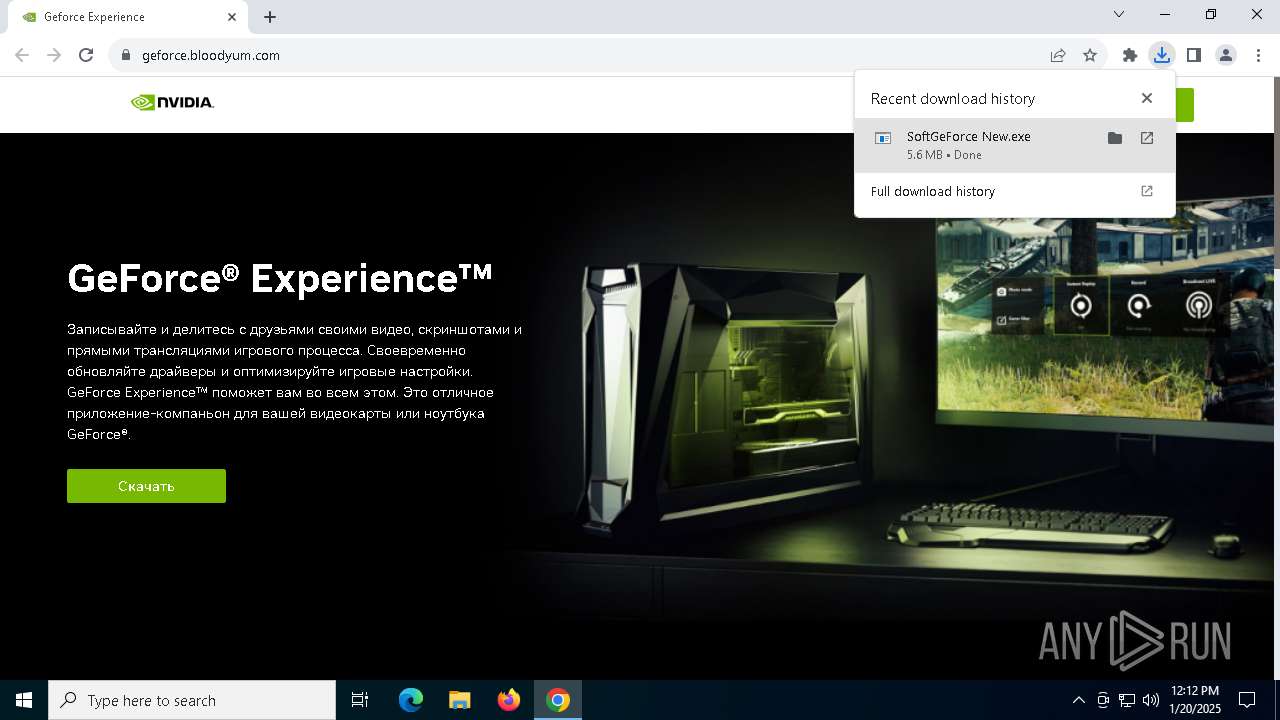Open the Chrome profile icon
This screenshot has width=1280, height=720.
tap(1226, 55)
